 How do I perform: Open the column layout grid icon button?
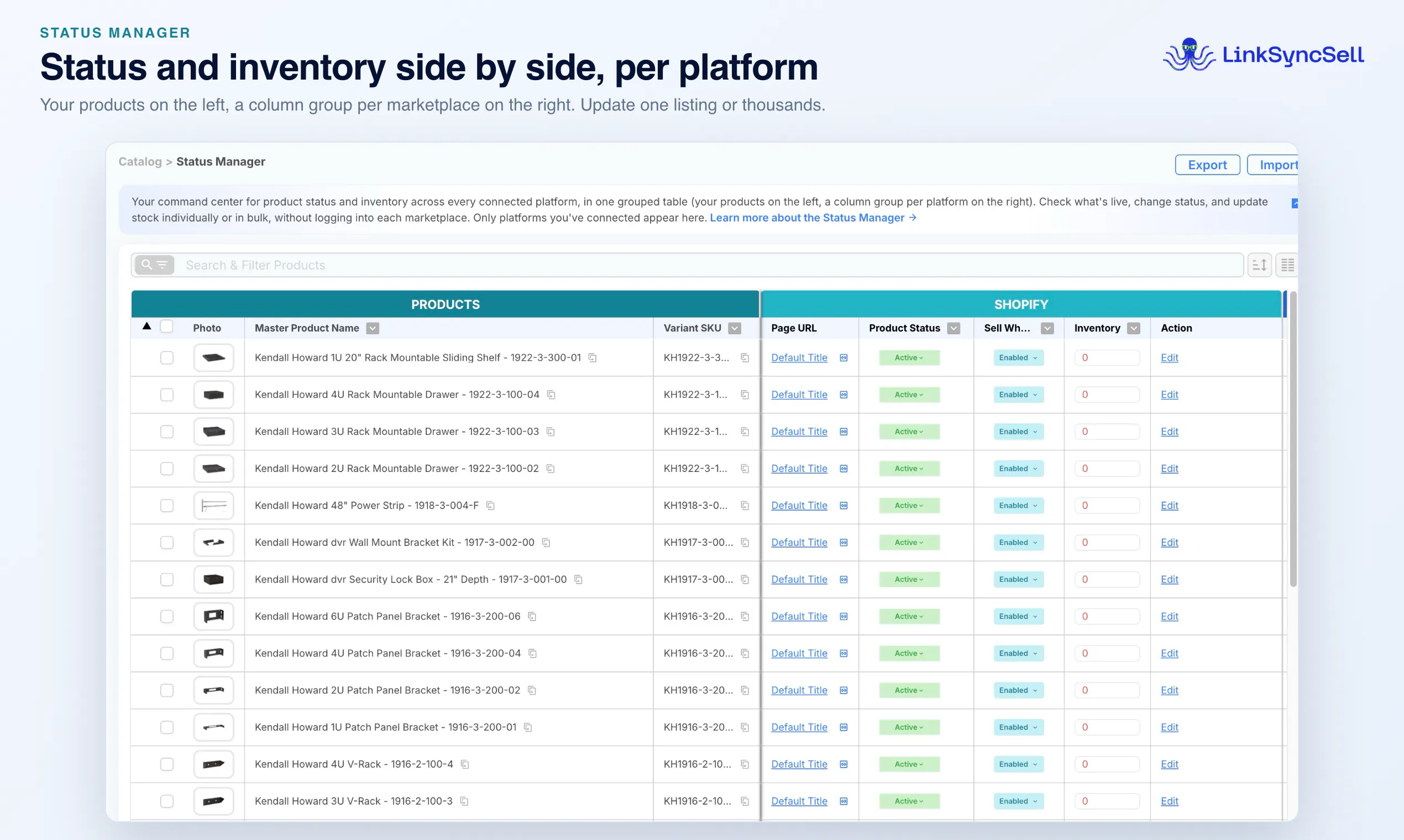pyautogui.click(x=1287, y=265)
